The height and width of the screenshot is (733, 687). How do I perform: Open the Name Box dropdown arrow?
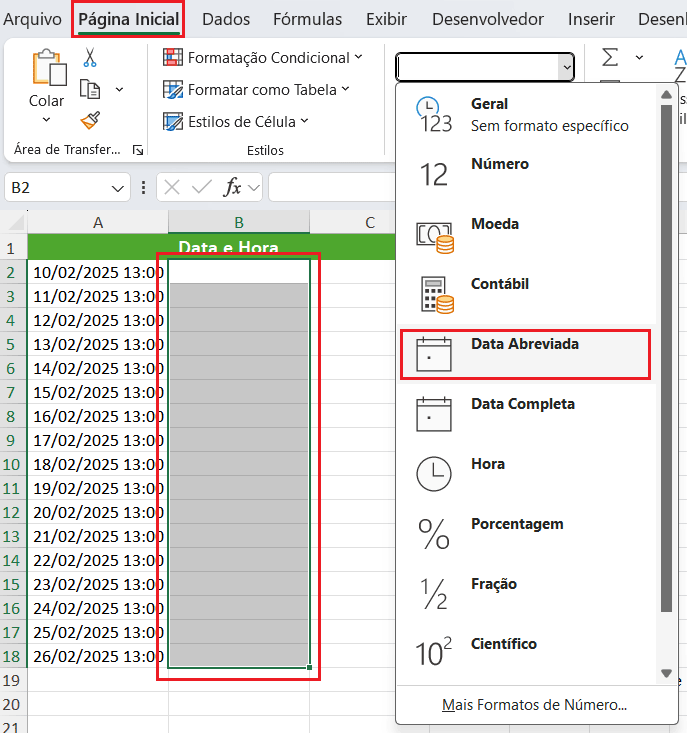[119, 188]
